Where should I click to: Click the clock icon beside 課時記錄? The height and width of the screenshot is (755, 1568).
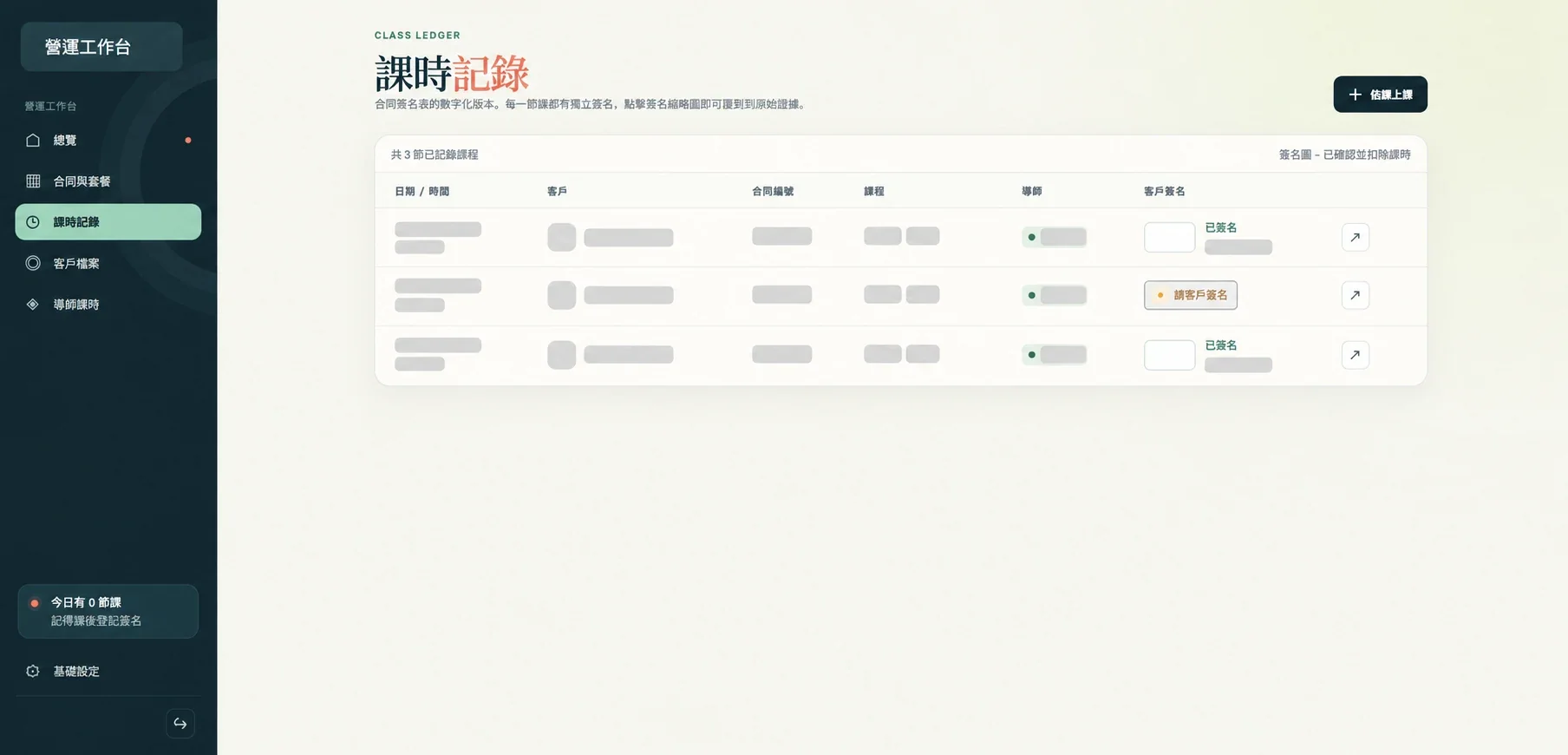pos(33,222)
